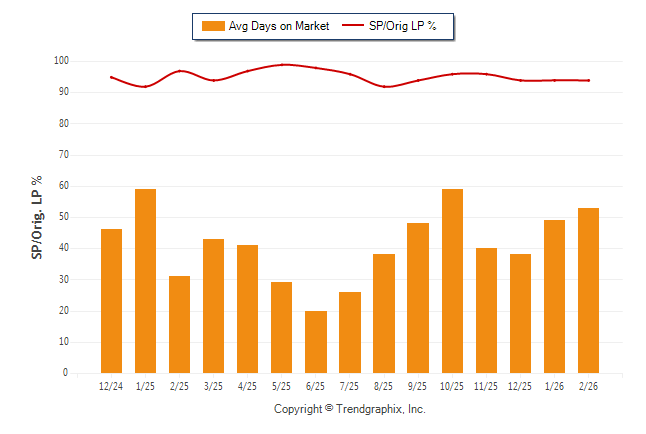
Task: Click the SP/Orig. LP % vertical axis title
Action: pos(37,217)
